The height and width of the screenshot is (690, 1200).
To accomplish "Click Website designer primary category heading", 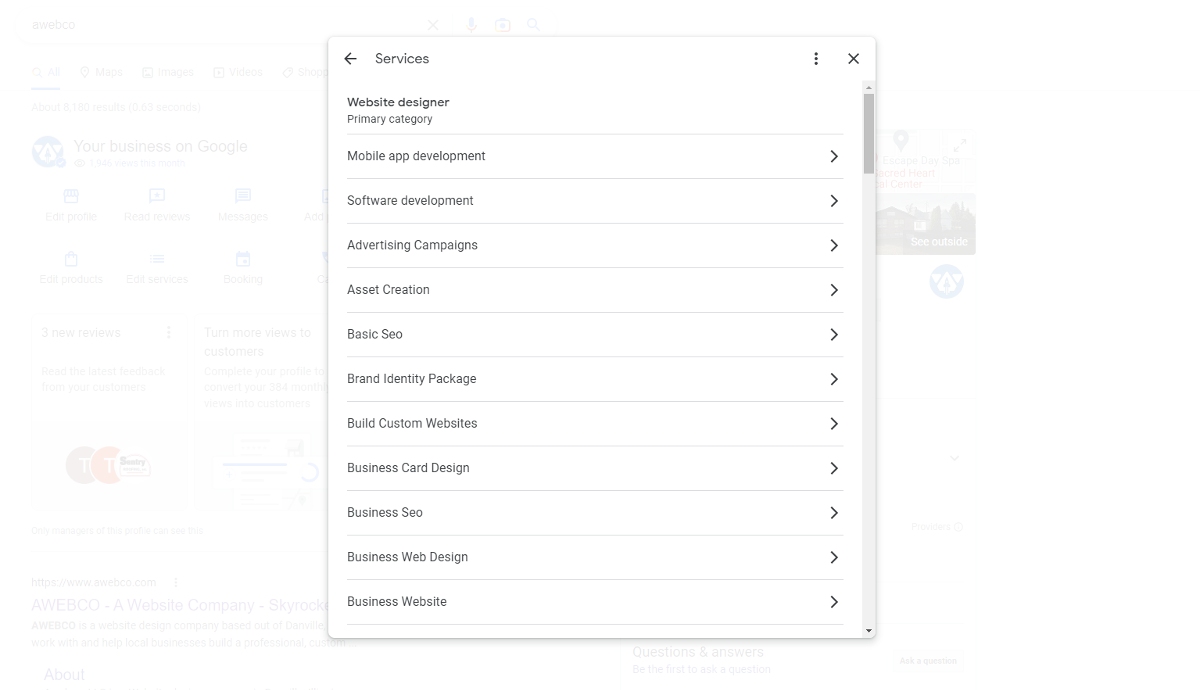I will pyautogui.click(x=398, y=102).
